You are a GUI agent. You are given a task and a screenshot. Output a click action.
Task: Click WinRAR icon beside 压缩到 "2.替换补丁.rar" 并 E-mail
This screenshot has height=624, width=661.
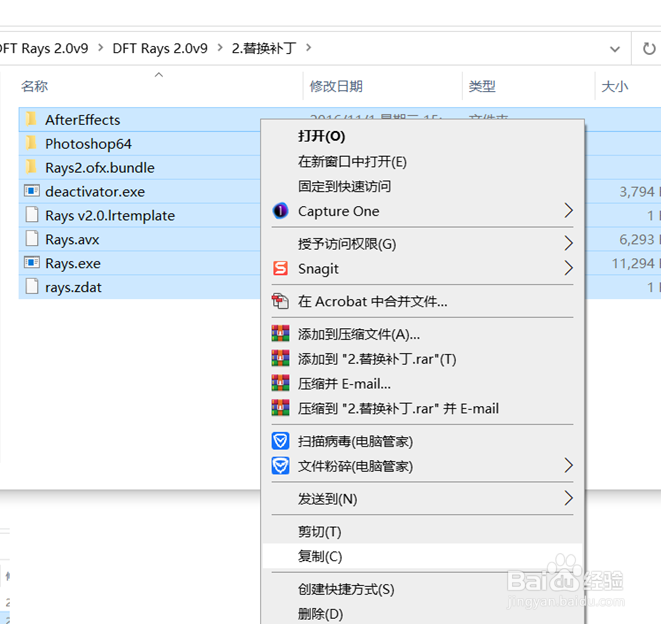click(x=280, y=408)
